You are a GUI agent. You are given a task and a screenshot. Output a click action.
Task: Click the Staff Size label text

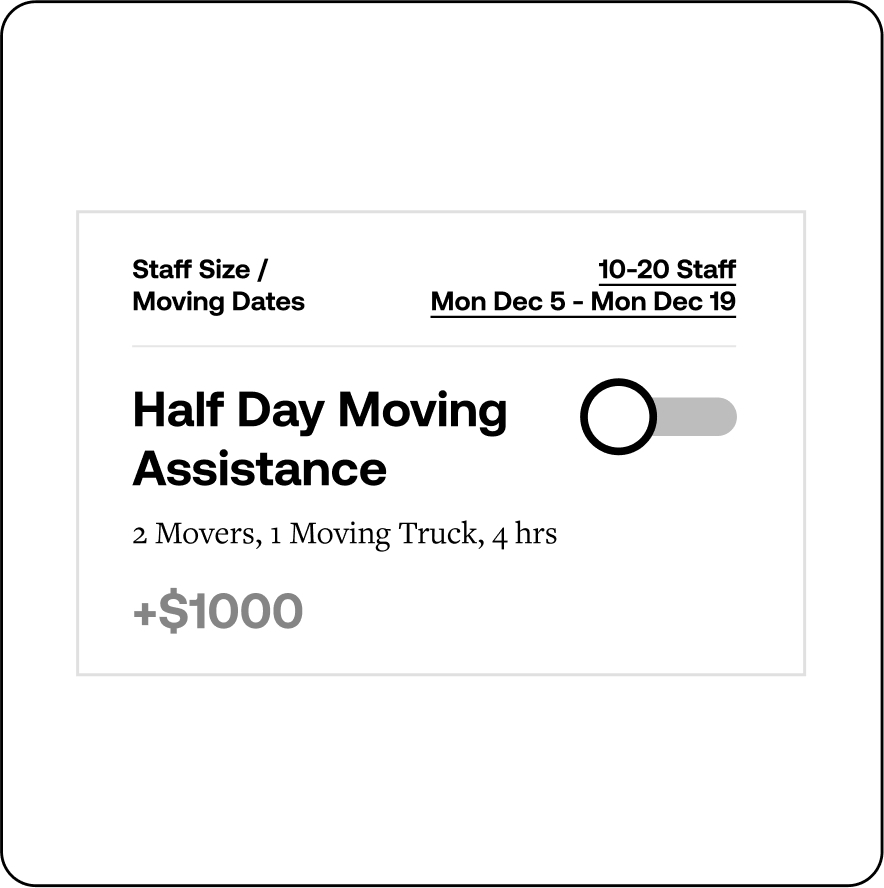191,270
